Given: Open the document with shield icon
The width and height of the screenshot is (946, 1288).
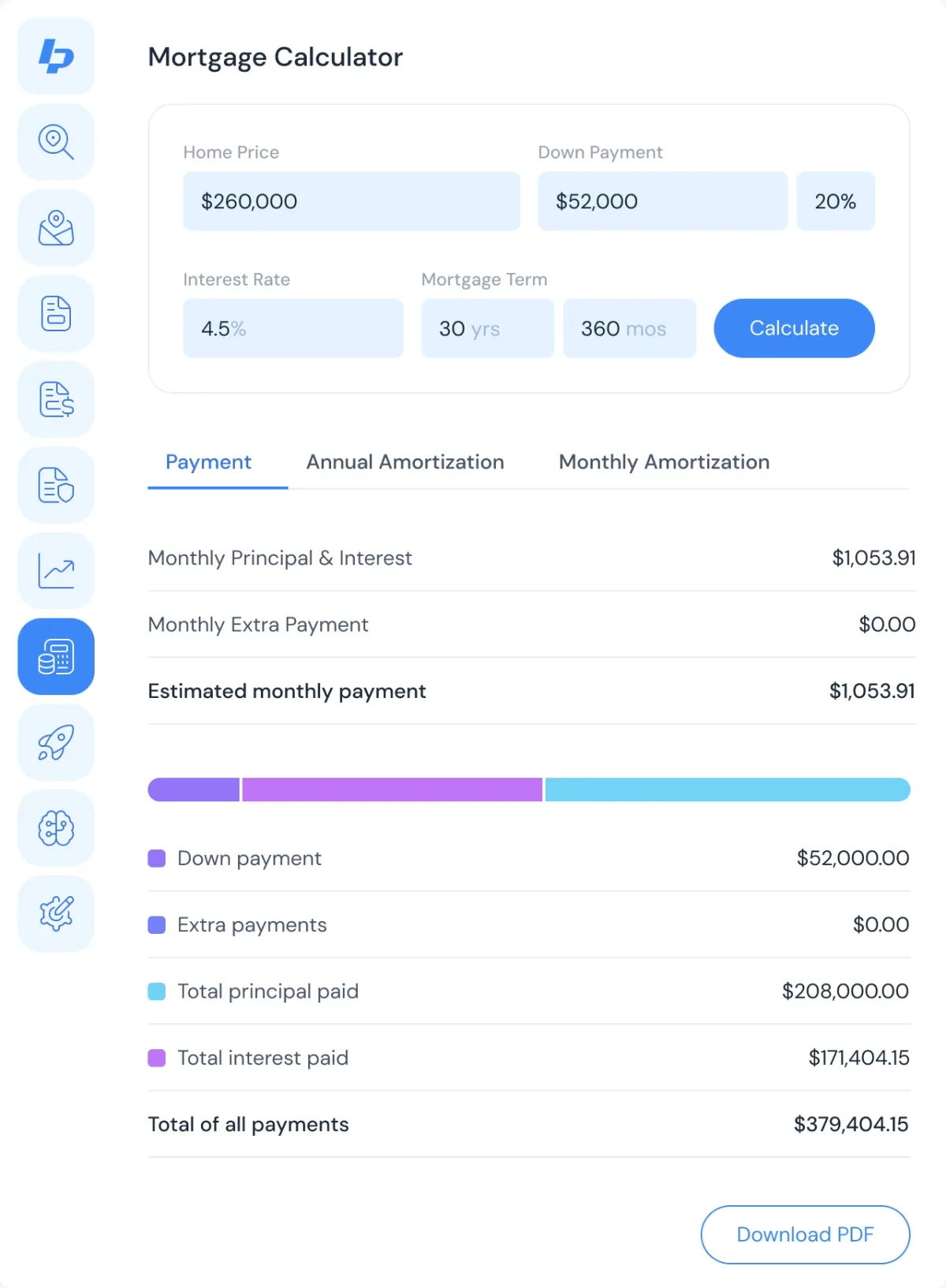Looking at the screenshot, I should pos(56,485).
